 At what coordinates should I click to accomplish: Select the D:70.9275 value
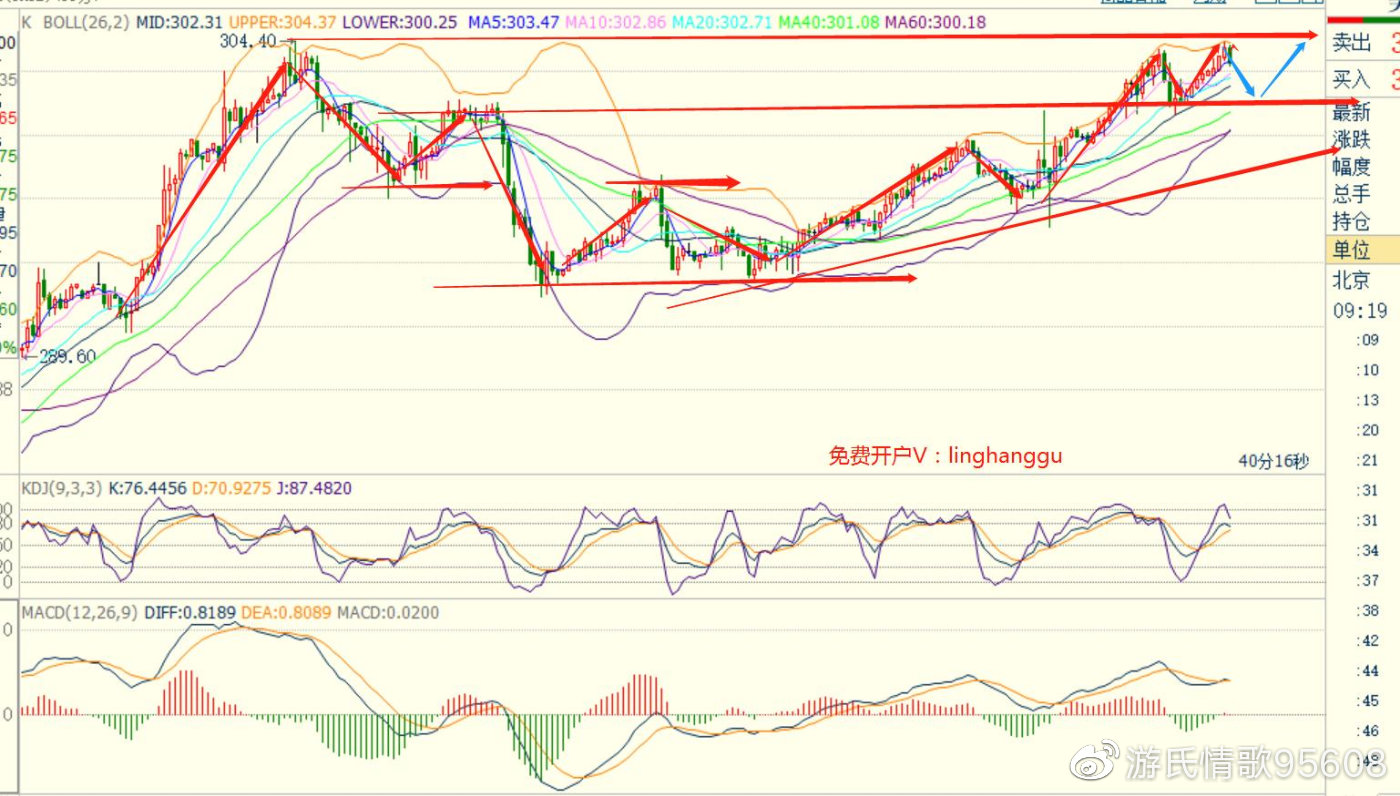tap(234, 488)
